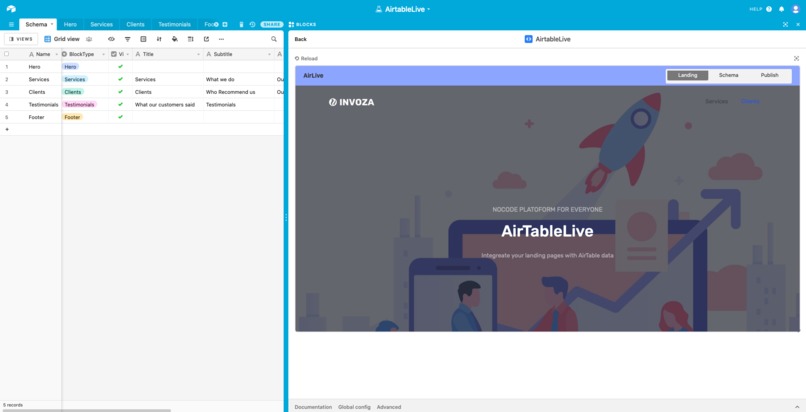Click the Footer BlockType yellow tag
806x412 pixels.
tap(72, 117)
